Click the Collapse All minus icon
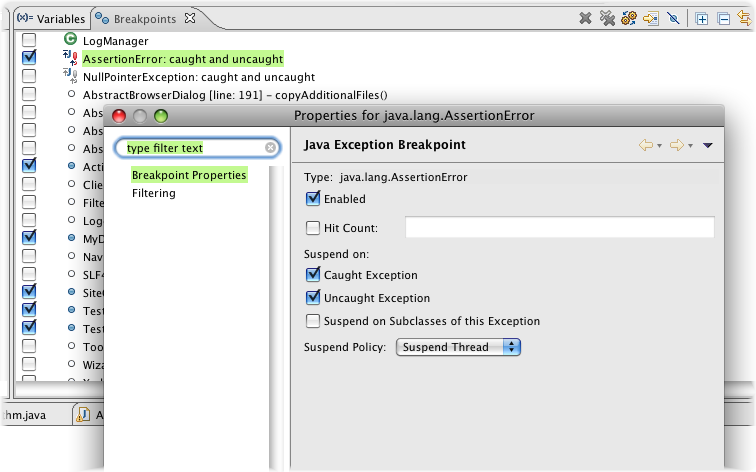This screenshot has width=756, height=472. point(723,19)
